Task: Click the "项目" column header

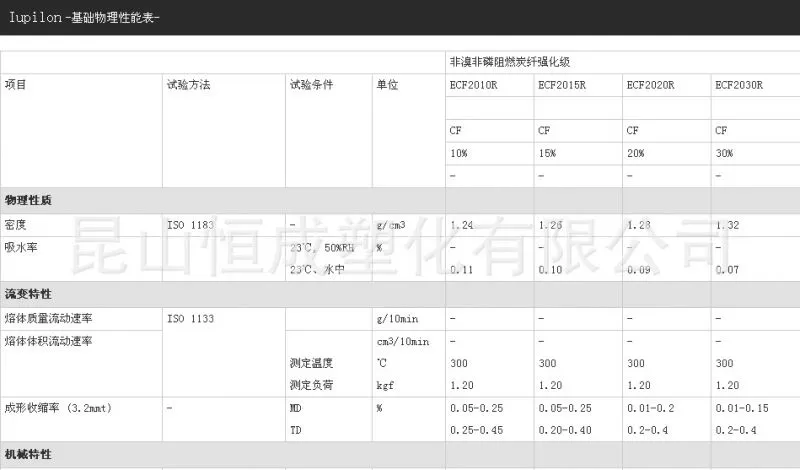Action: click(15, 85)
